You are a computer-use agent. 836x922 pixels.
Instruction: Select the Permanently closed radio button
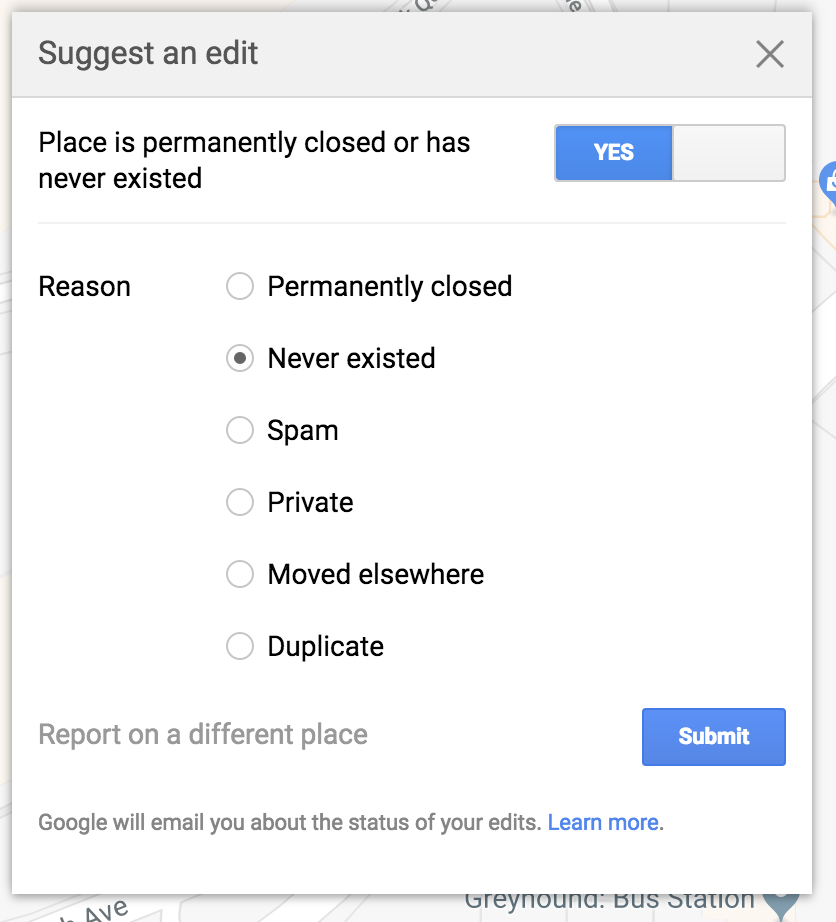tap(240, 287)
